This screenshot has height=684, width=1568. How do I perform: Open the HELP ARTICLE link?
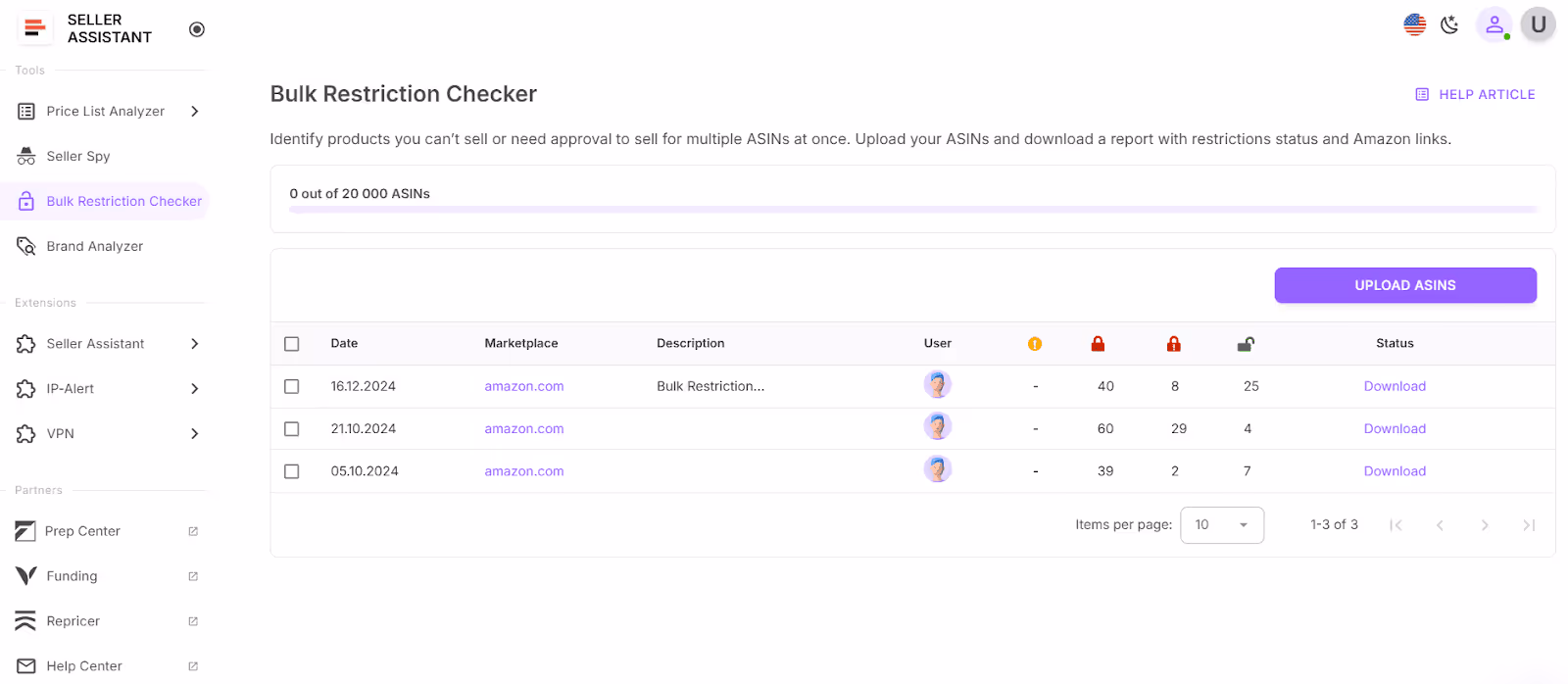(x=1475, y=95)
